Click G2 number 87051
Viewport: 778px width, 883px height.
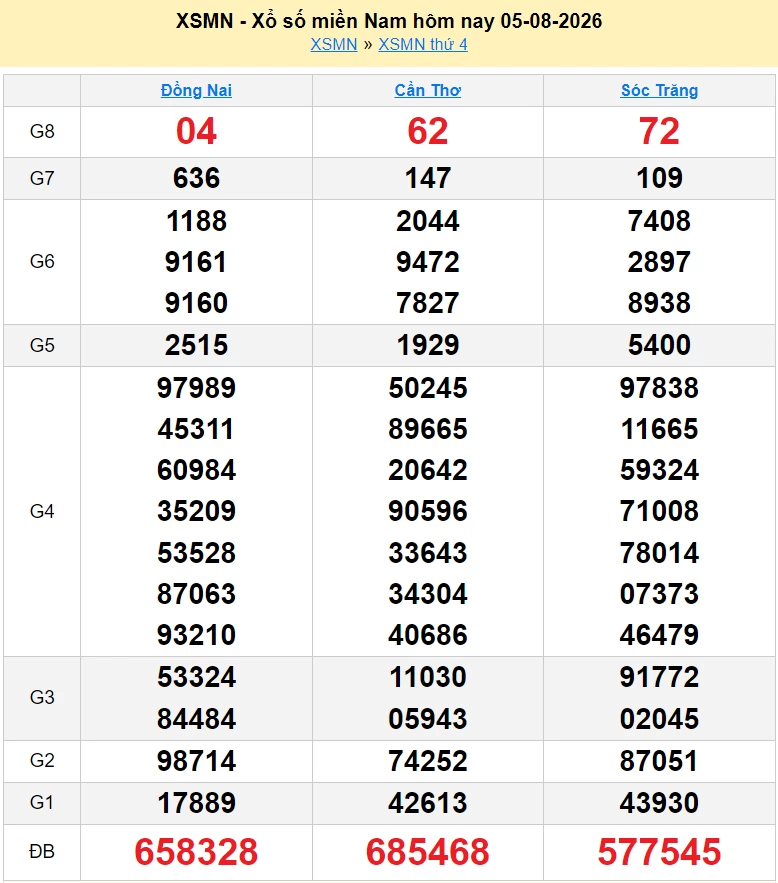(659, 761)
